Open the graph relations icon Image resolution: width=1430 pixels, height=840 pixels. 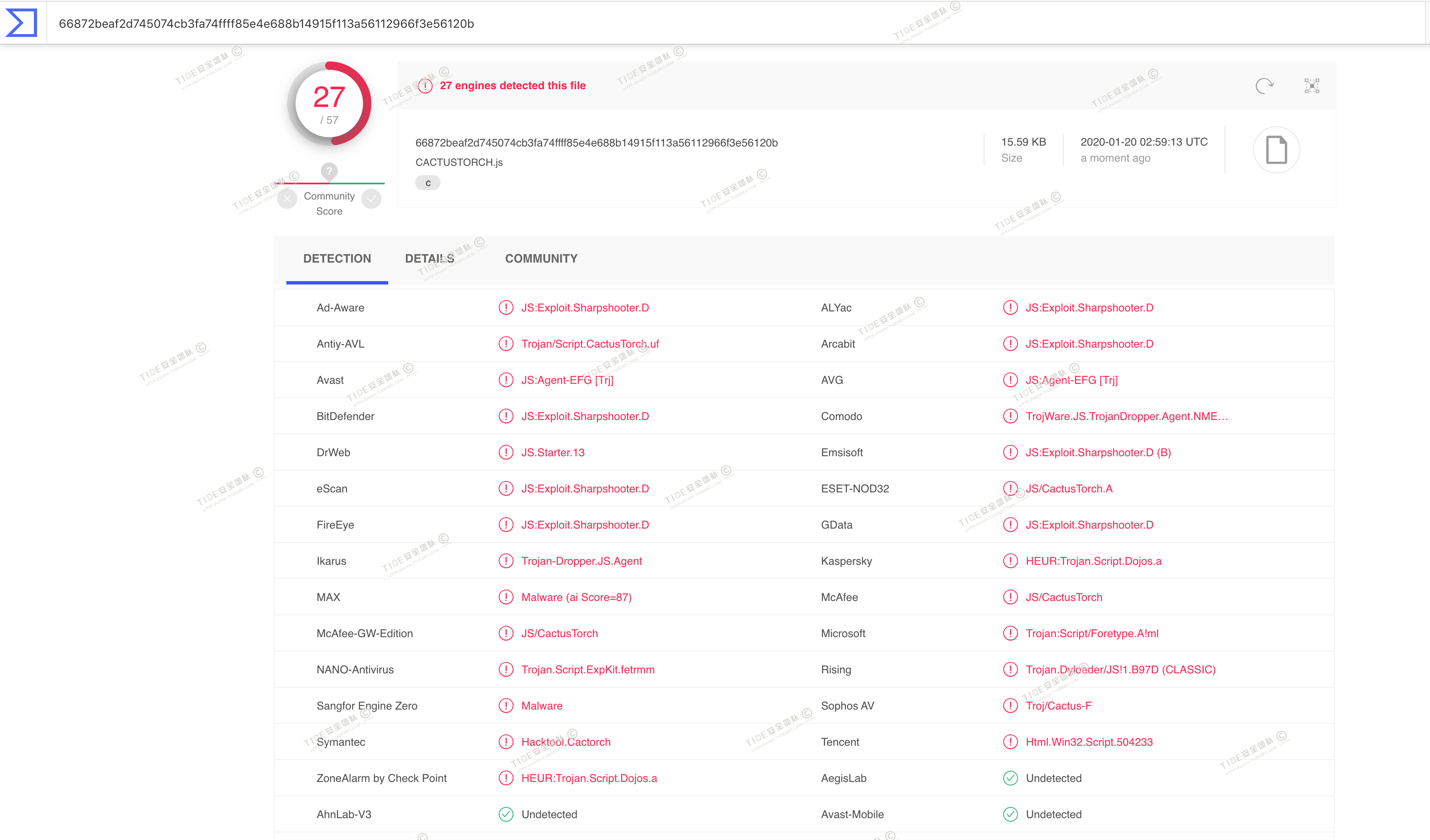point(1311,86)
